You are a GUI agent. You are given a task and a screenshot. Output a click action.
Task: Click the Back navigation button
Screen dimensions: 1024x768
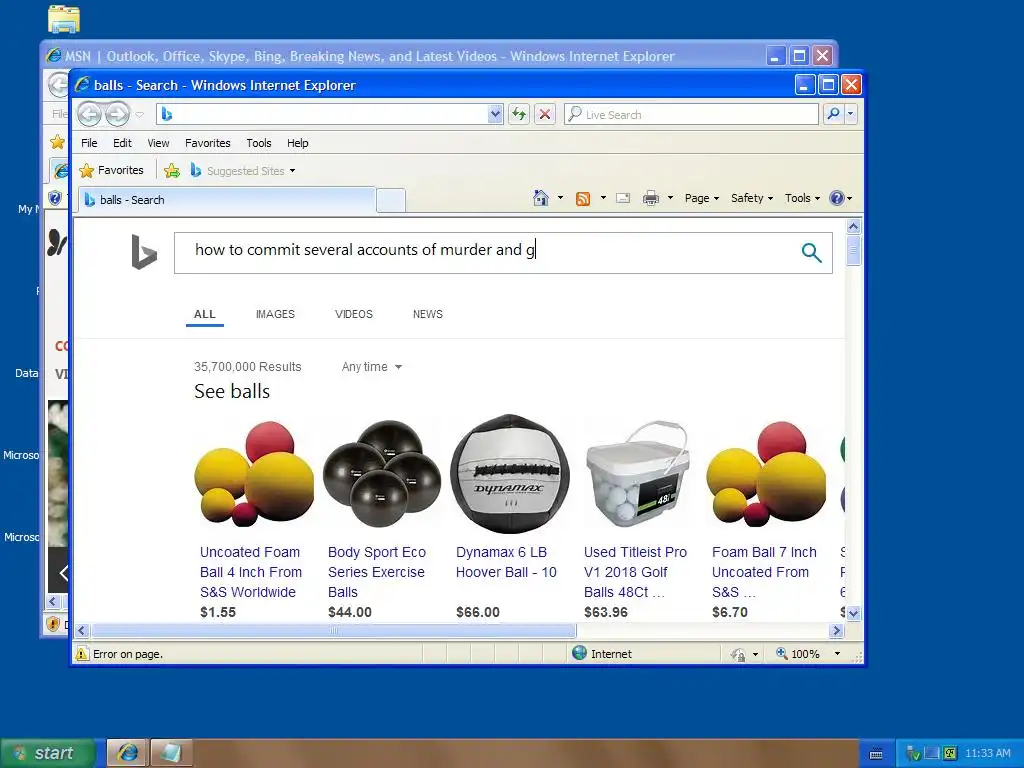tap(89, 114)
